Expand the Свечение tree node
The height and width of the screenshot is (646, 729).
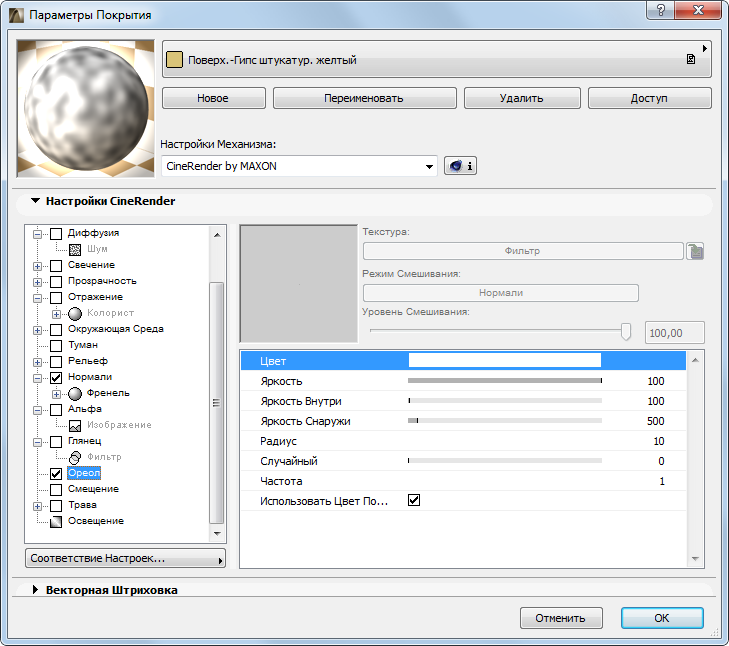pos(37,266)
